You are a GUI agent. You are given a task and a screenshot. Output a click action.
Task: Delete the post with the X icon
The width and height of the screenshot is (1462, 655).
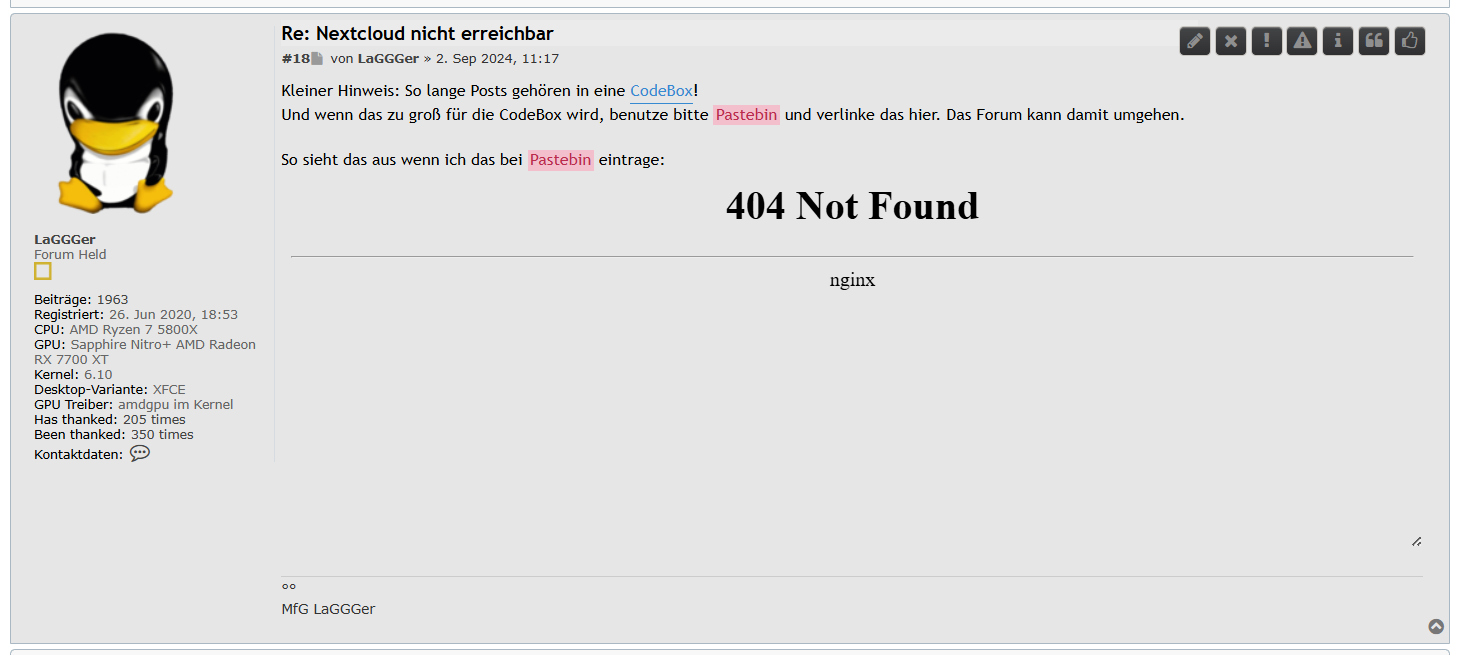pyautogui.click(x=1231, y=41)
